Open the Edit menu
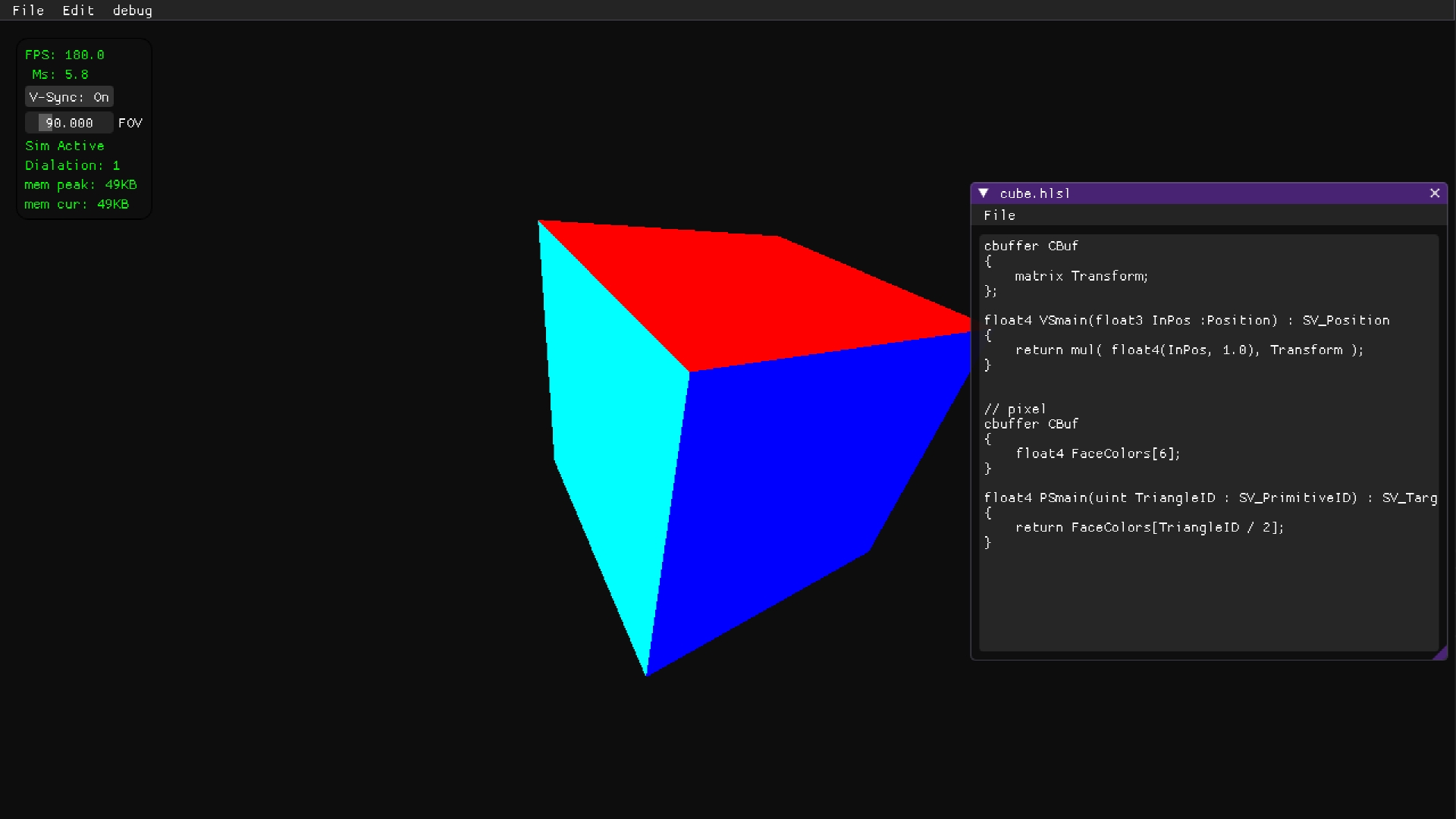This screenshot has width=1456, height=819. (78, 11)
